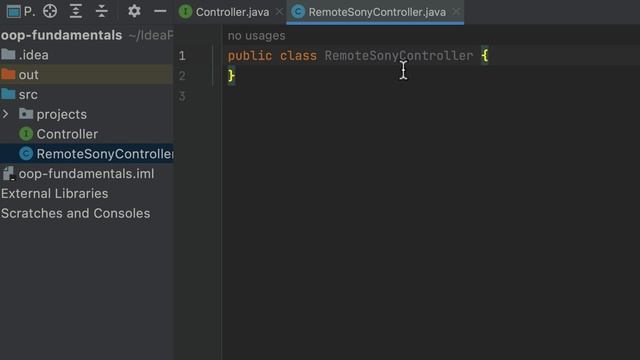This screenshot has width=640, height=360.
Task: Click the .iml file icon
Action: [8, 173]
